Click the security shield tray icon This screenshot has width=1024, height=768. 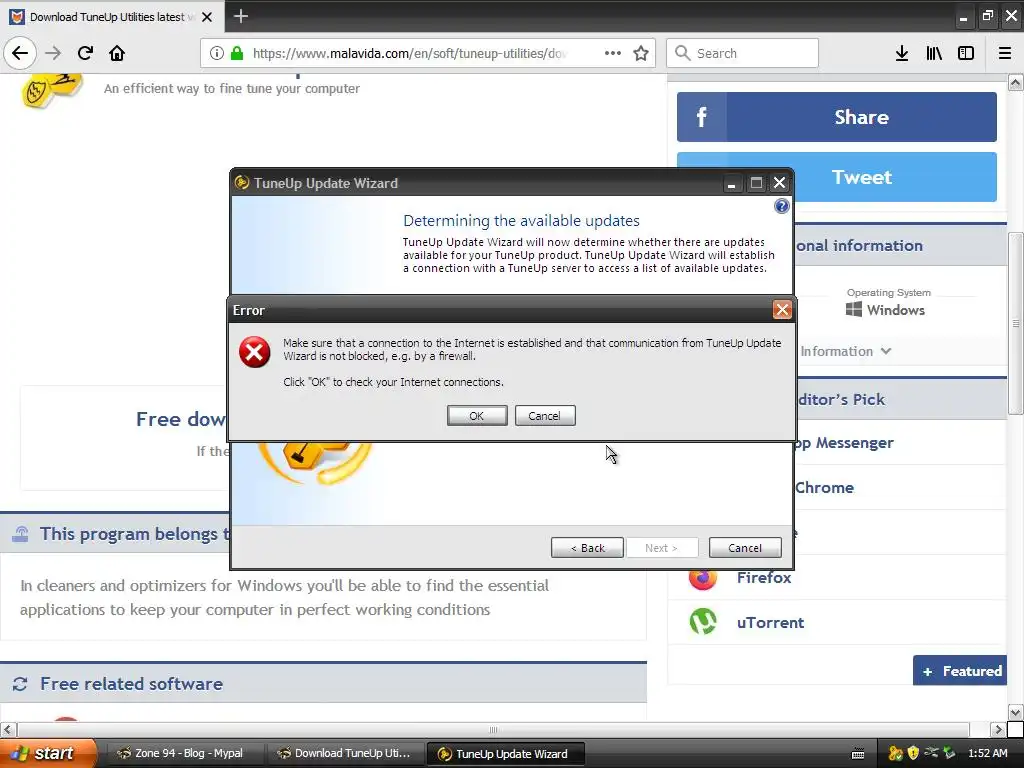click(913, 754)
